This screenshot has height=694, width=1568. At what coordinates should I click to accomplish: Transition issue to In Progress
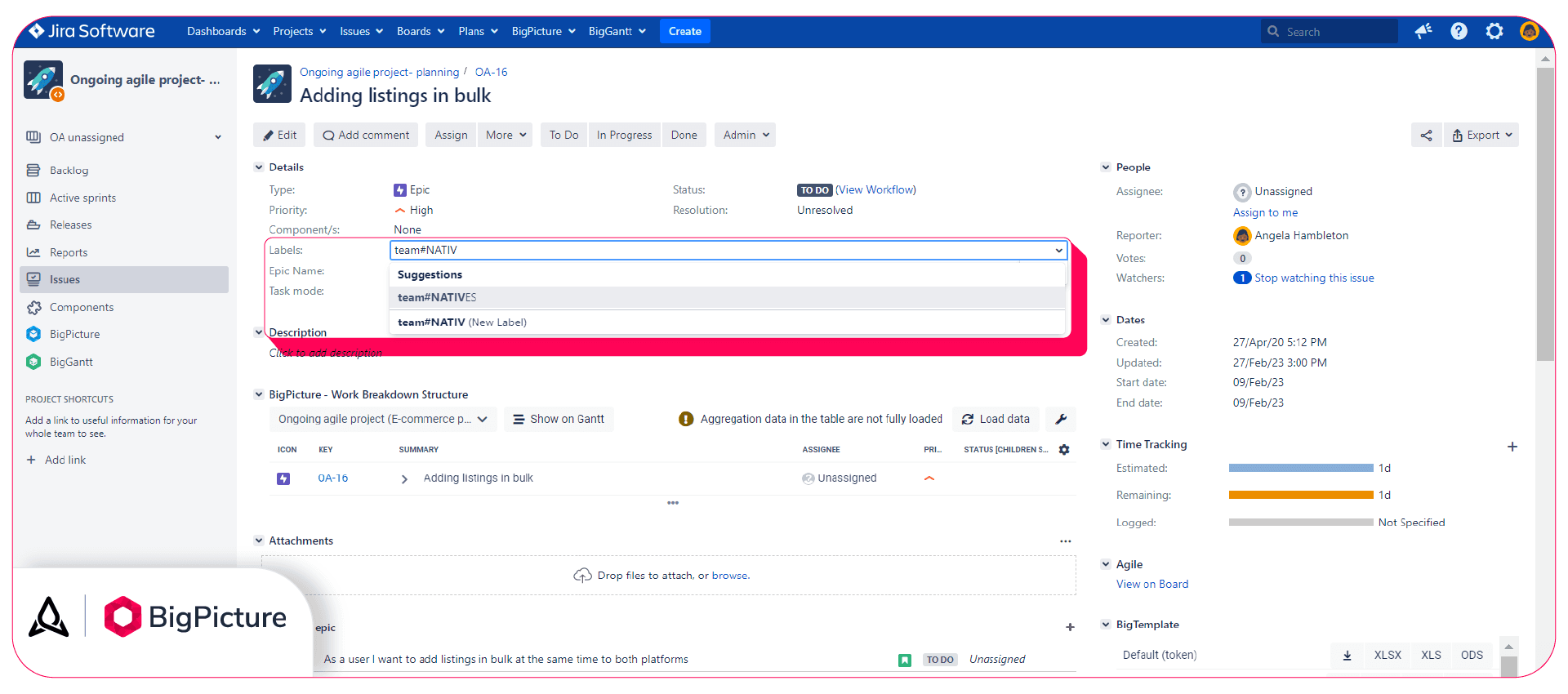(624, 135)
